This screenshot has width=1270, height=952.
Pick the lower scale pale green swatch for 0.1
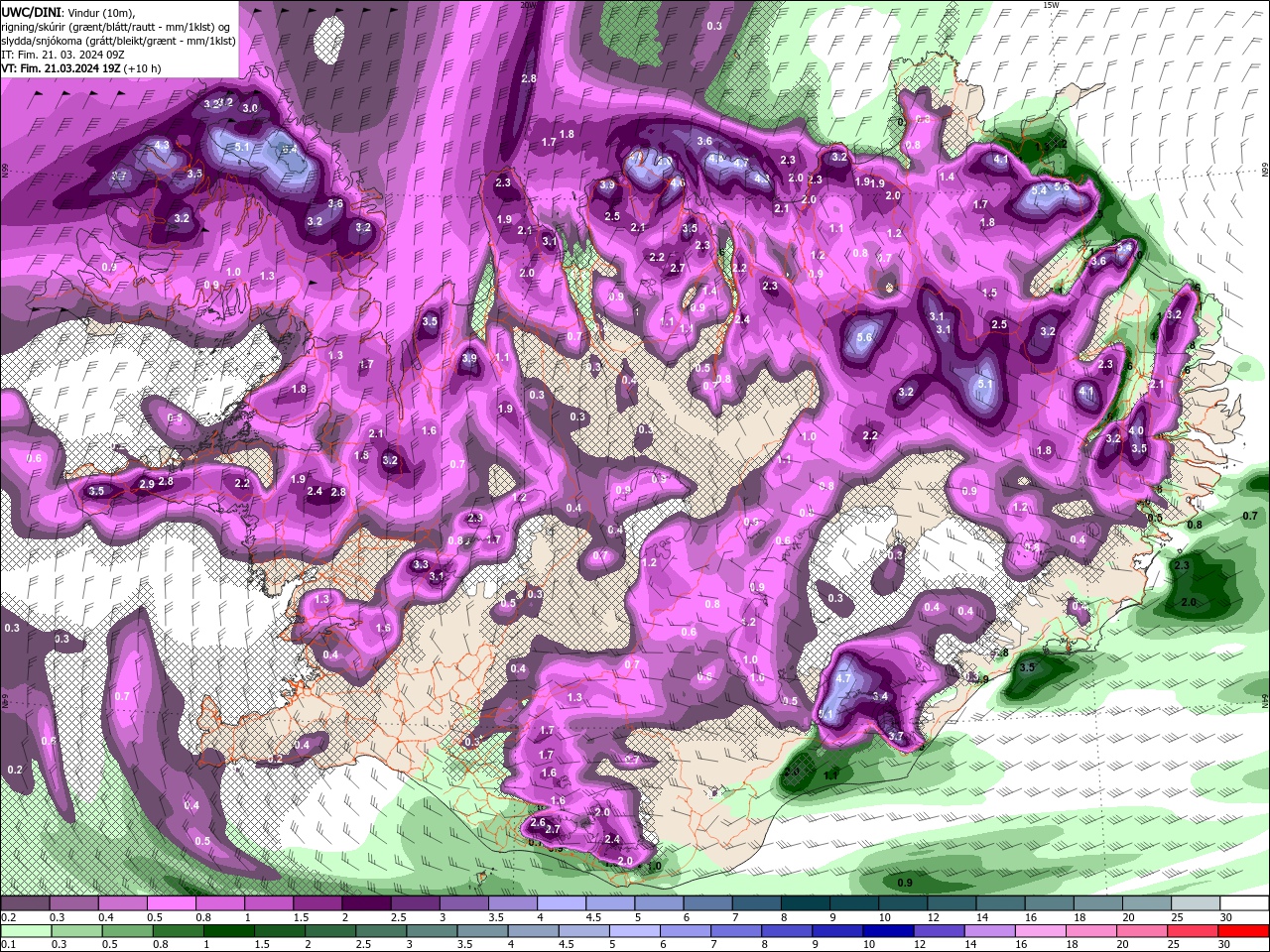[26, 931]
